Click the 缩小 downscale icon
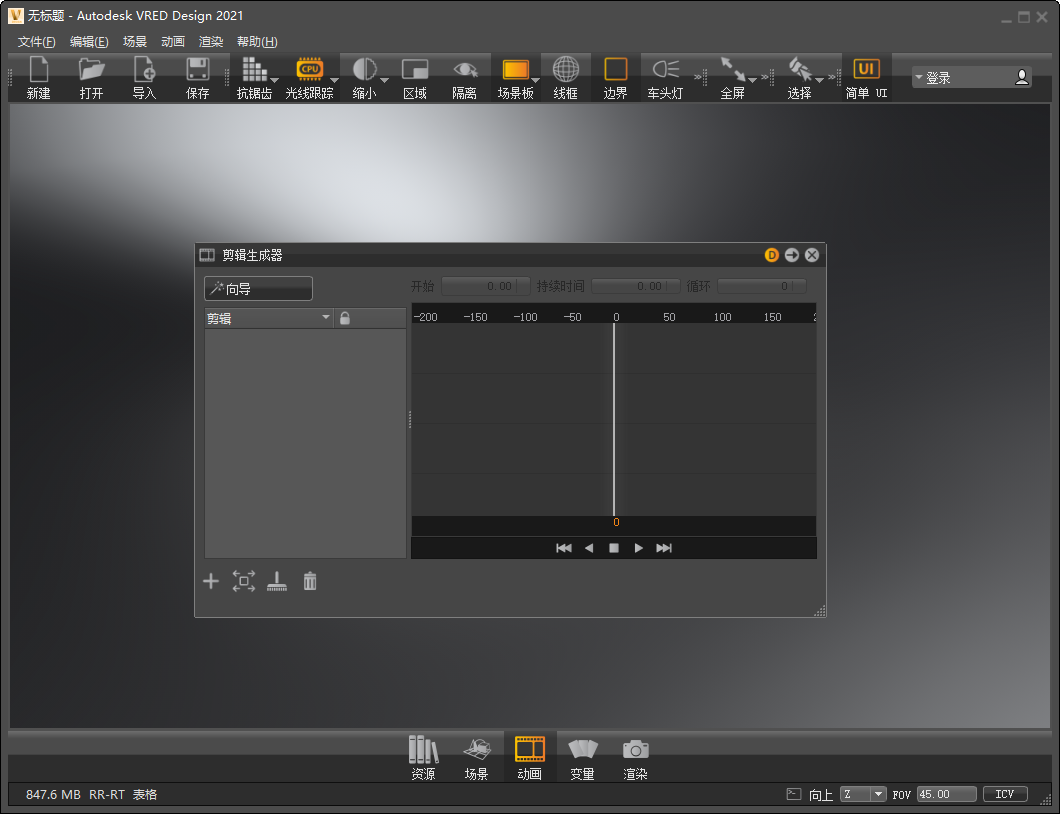Viewport: 1060px width, 814px height. pos(364,69)
